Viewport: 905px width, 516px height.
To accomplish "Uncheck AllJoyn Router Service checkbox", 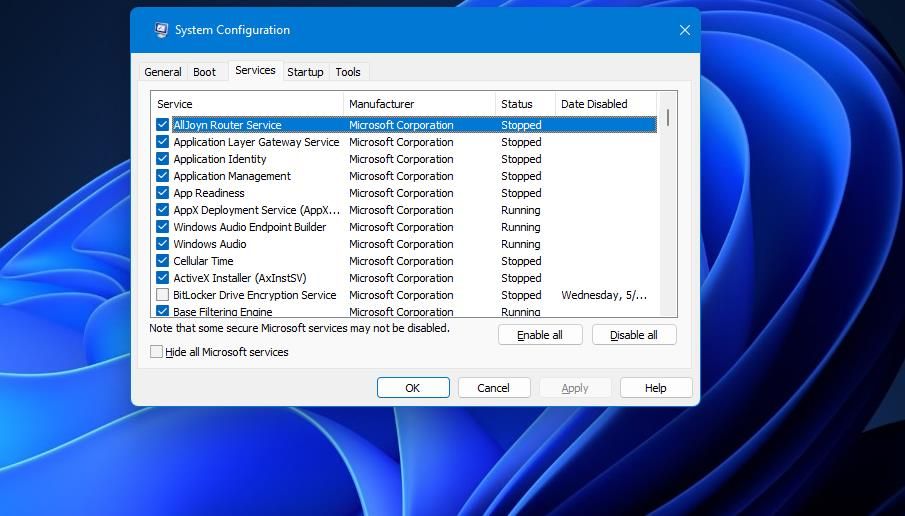I will 162,125.
